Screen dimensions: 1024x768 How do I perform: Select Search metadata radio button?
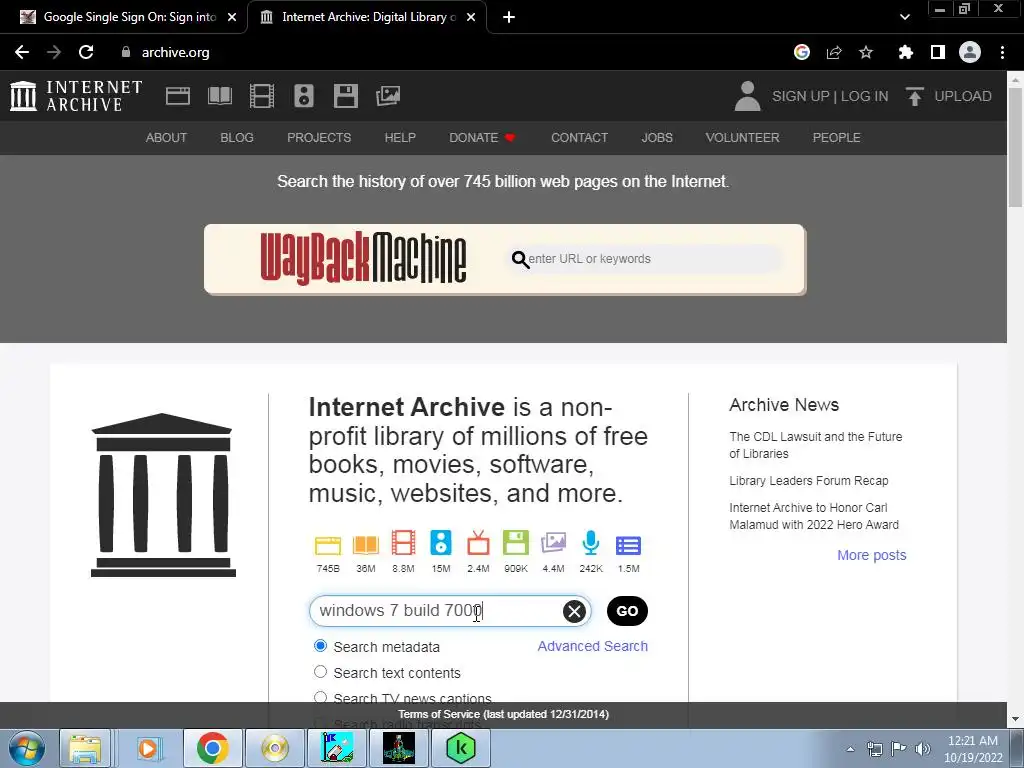pos(320,646)
